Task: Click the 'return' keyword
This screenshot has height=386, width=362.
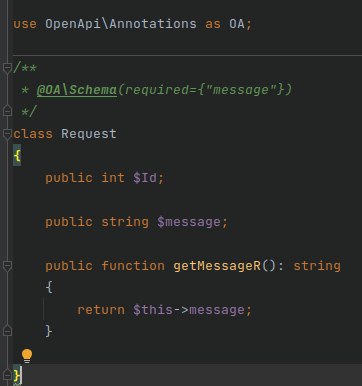Action: [101, 310]
